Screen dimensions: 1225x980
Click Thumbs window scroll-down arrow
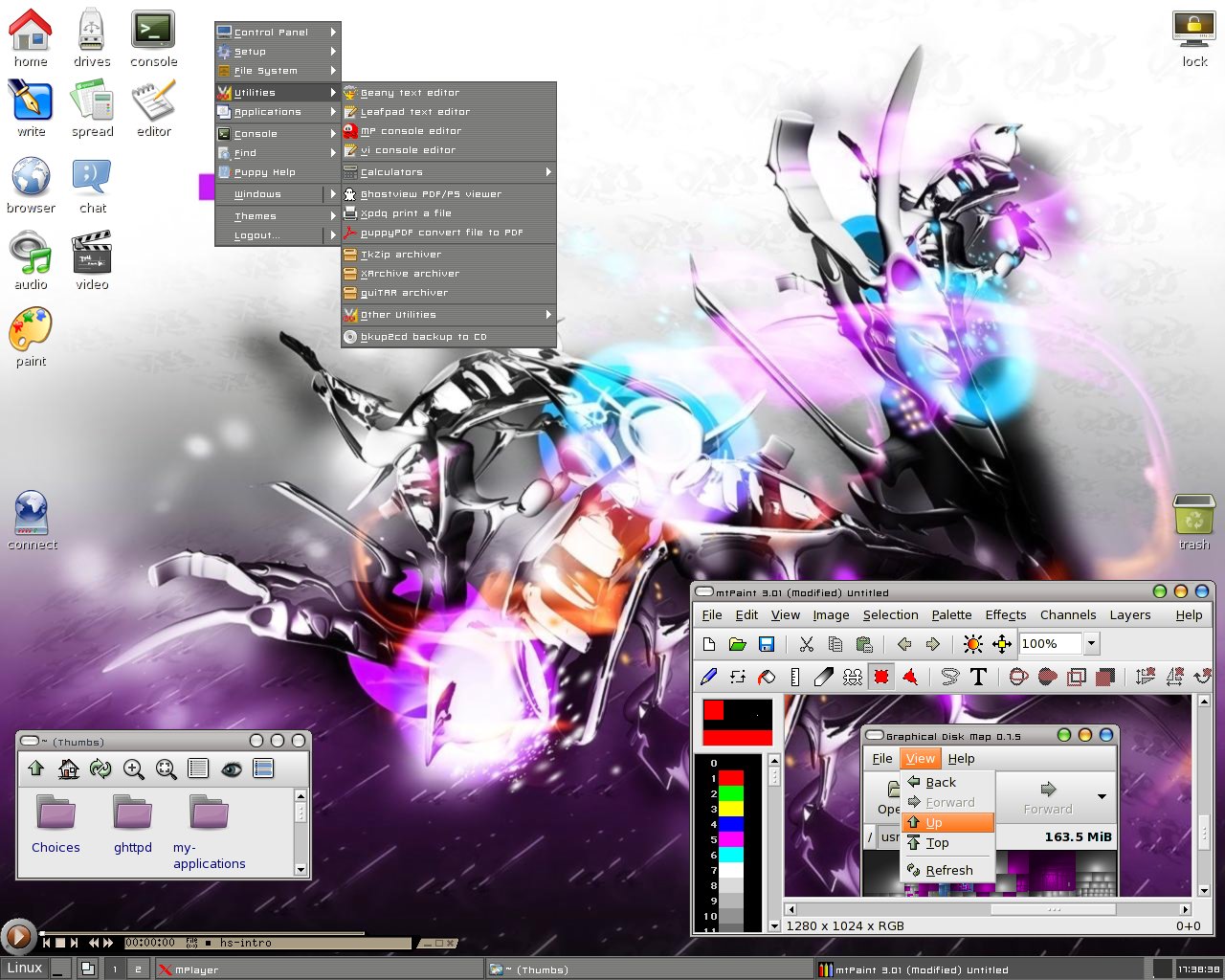[x=301, y=869]
